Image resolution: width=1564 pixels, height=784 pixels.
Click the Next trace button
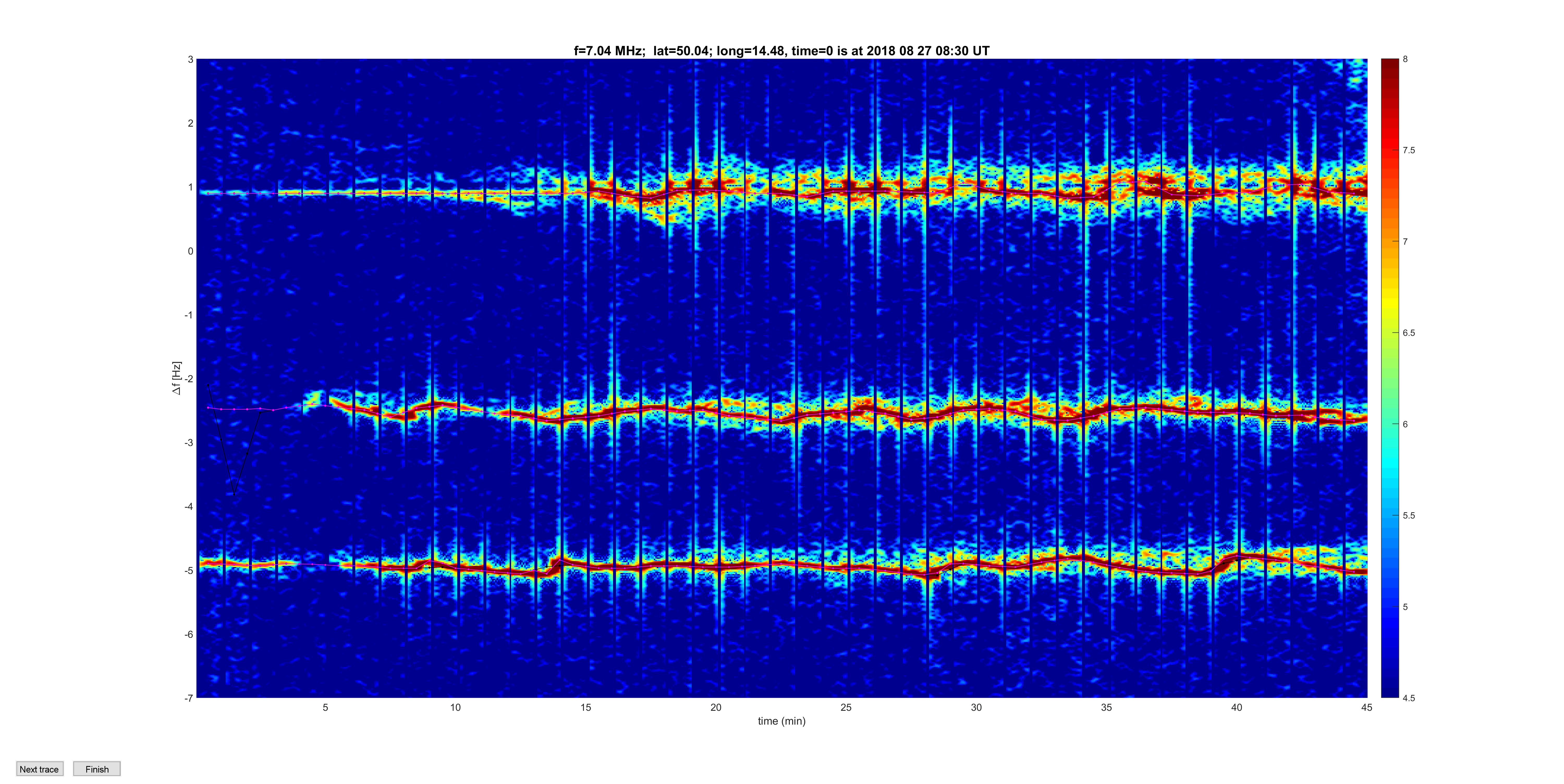point(39,769)
